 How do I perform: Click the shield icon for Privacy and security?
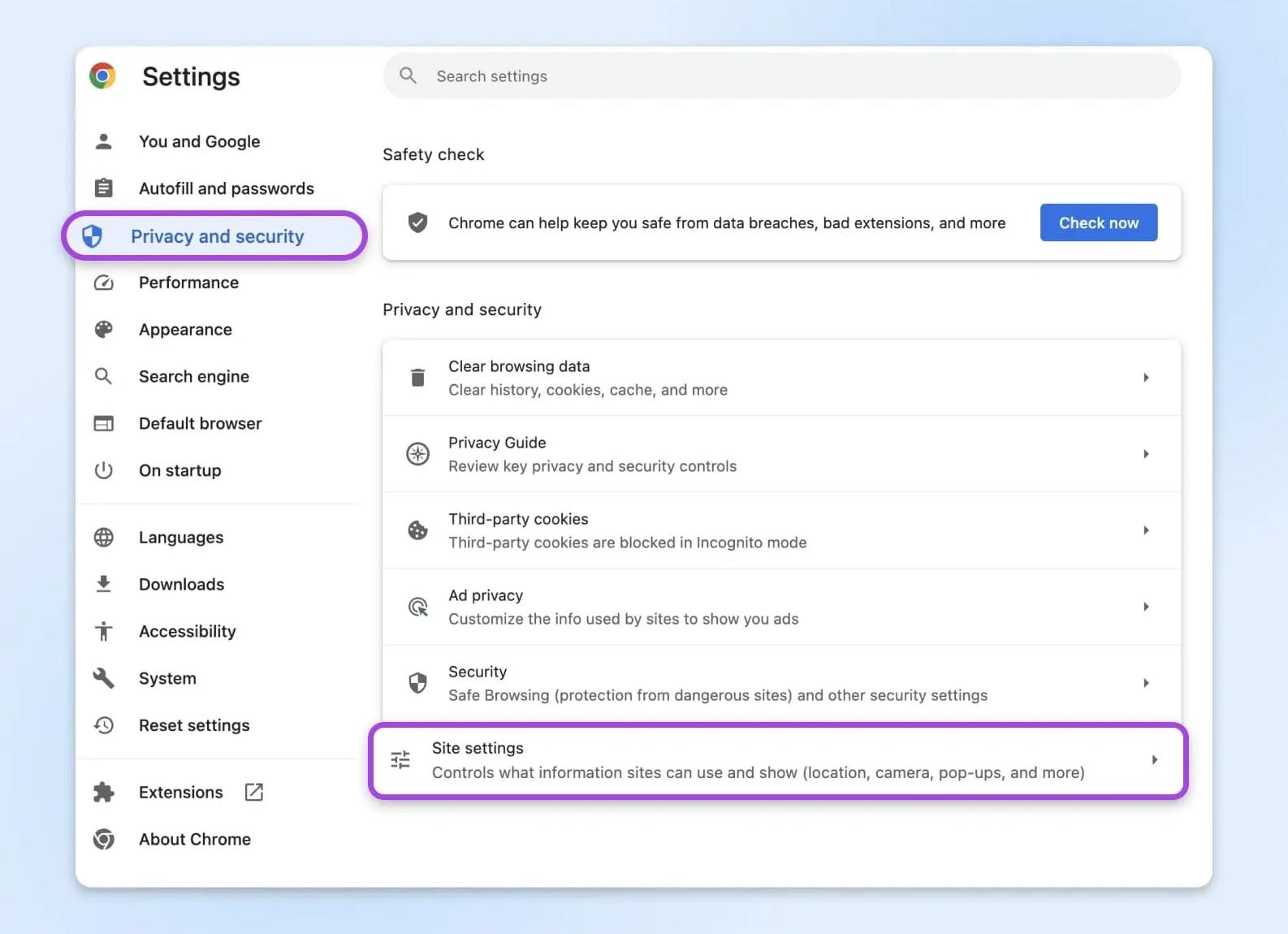coord(93,236)
